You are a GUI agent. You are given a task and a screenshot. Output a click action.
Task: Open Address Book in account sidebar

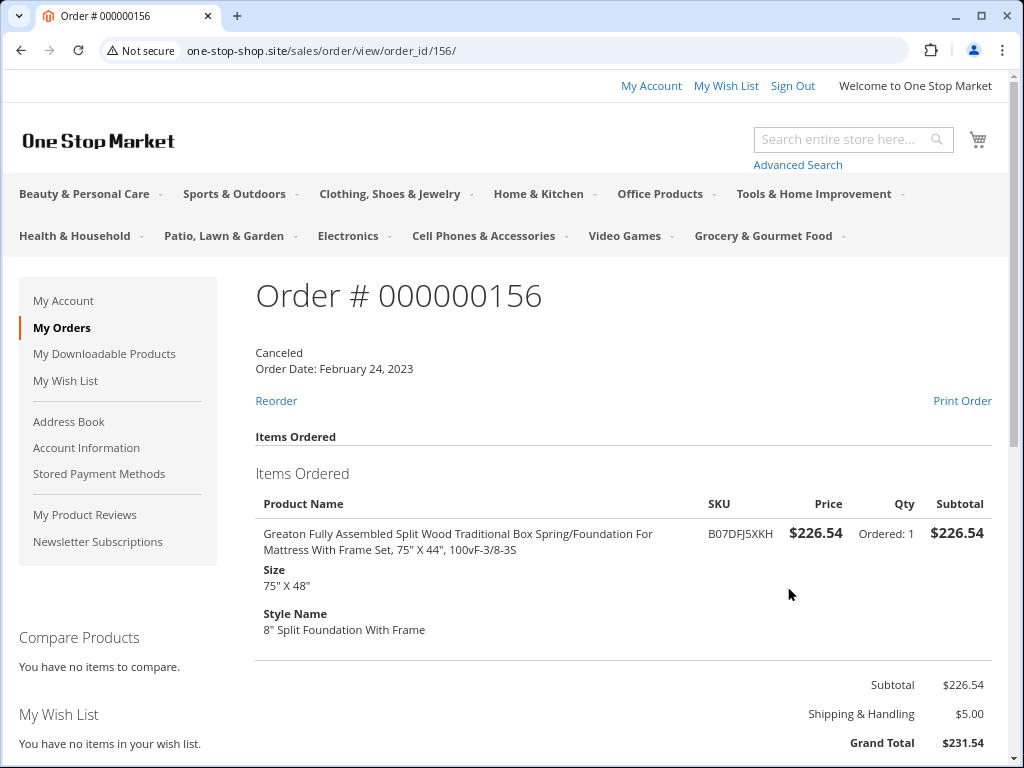(68, 422)
